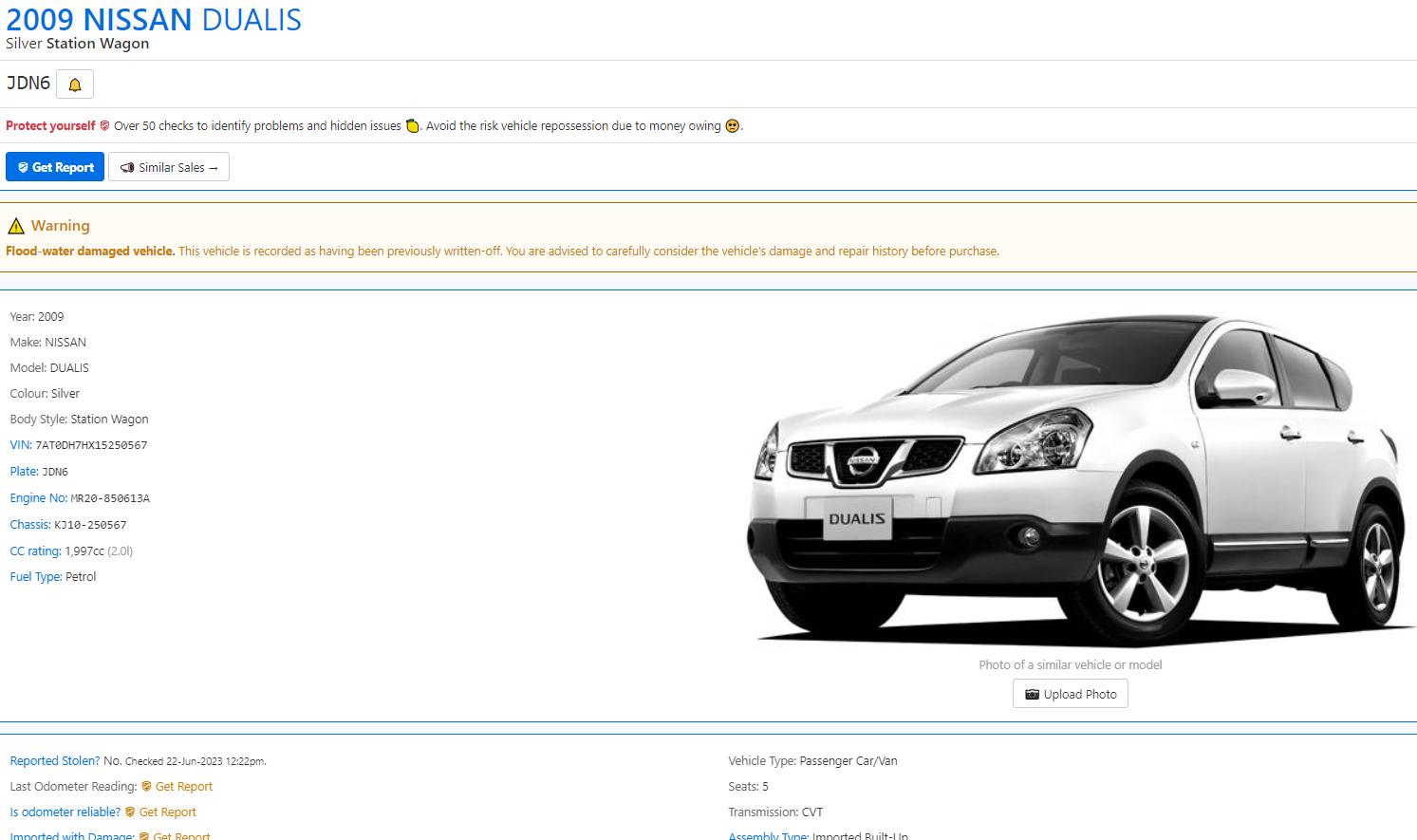The height and width of the screenshot is (840, 1417).
Task: Click the Is odometer reliable? link
Action: pos(65,812)
